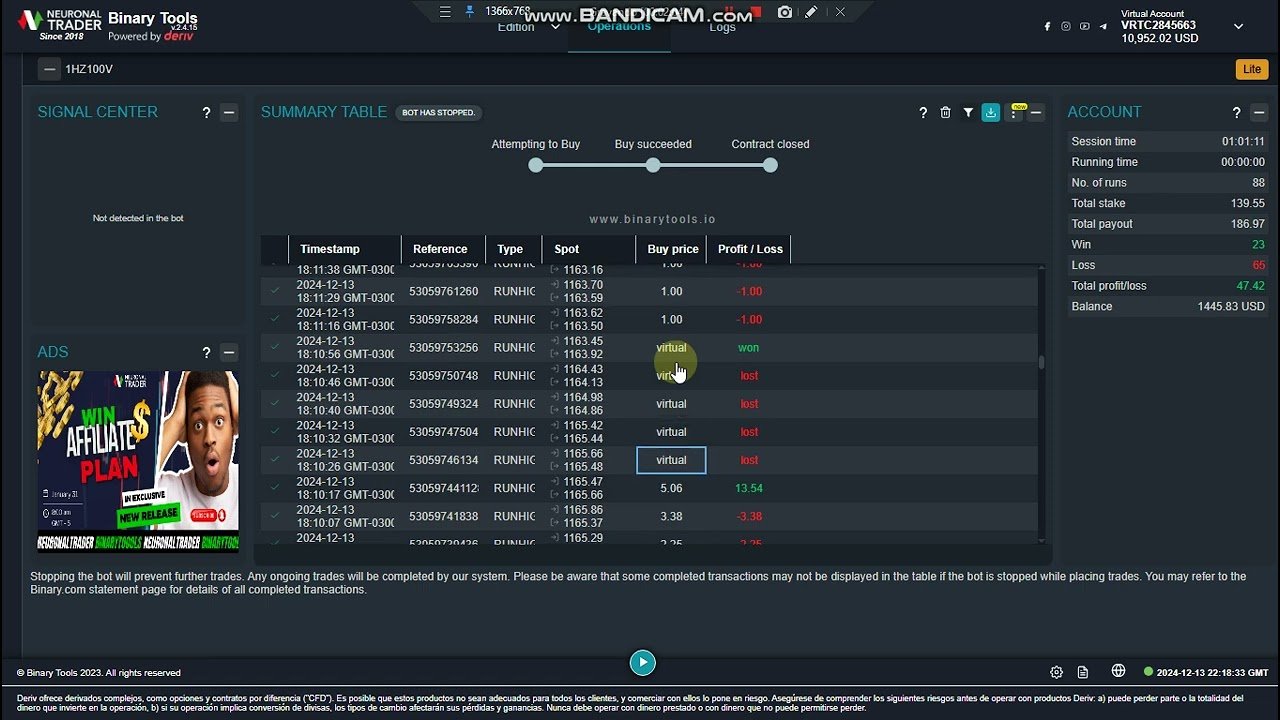
Task: Switch to the Operations tab
Action: 619,27
